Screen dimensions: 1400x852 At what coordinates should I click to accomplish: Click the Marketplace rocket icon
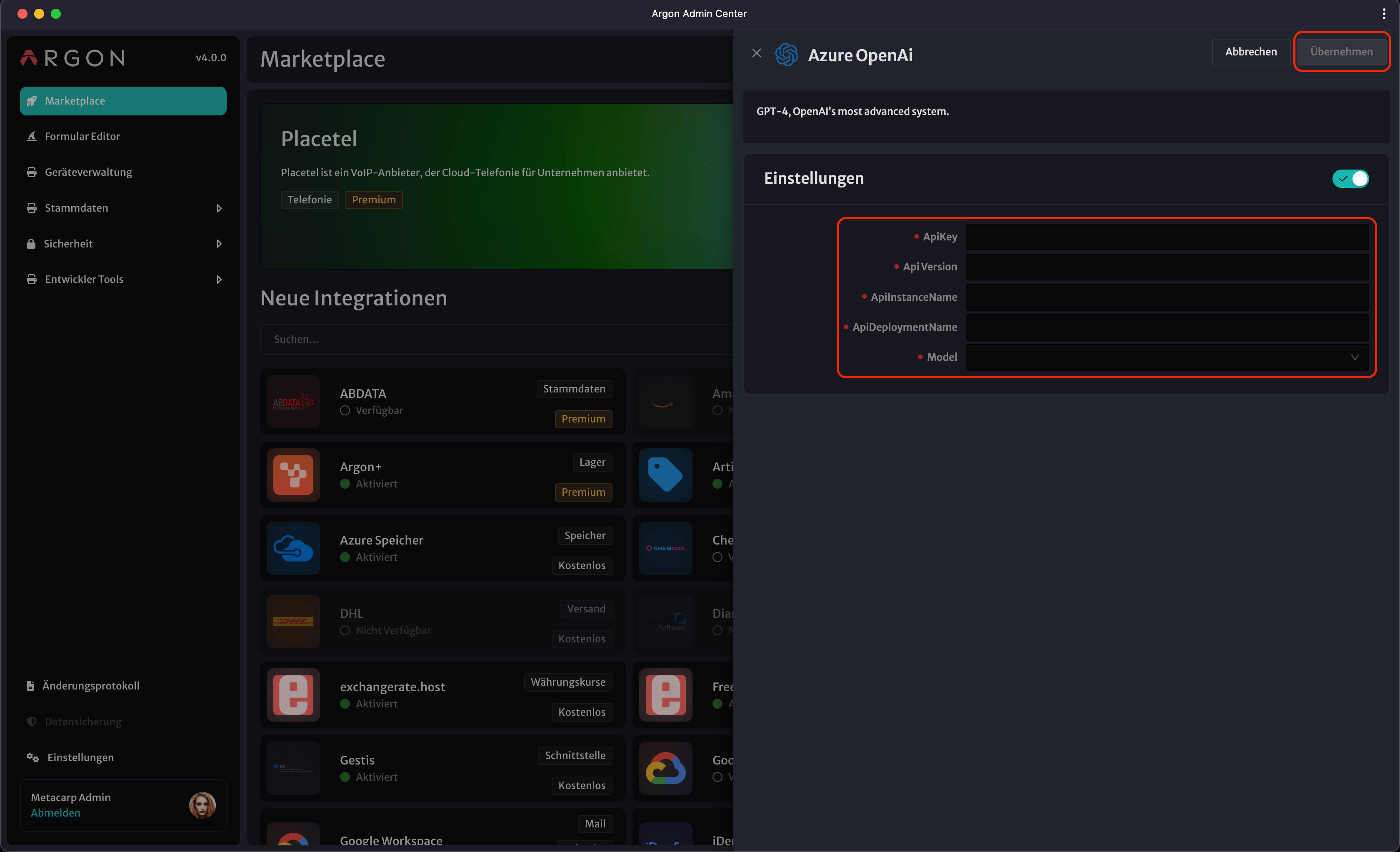click(x=32, y=101)
